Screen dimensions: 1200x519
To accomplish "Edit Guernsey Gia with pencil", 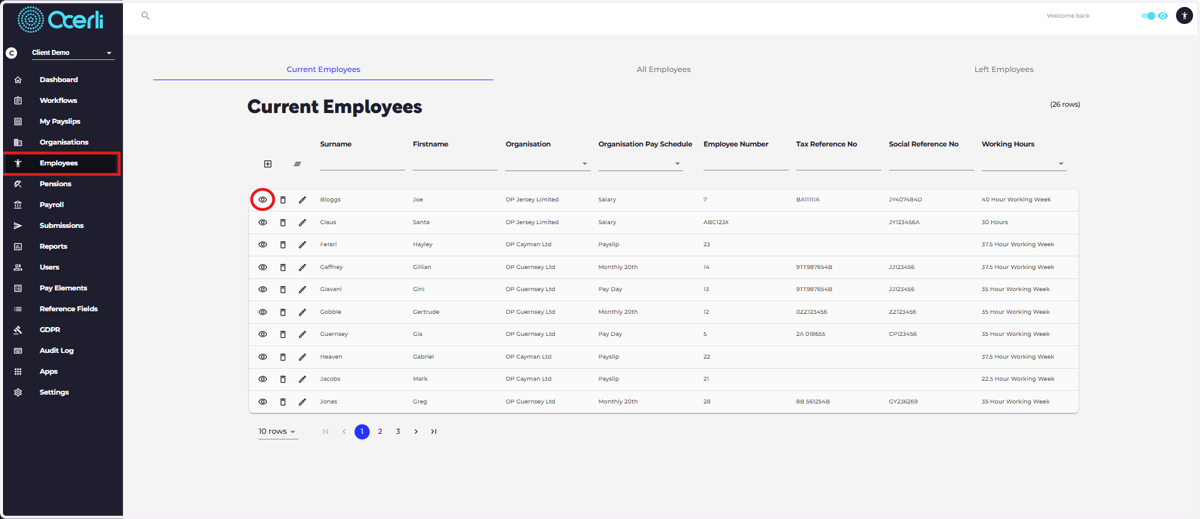I will [302, 334].
